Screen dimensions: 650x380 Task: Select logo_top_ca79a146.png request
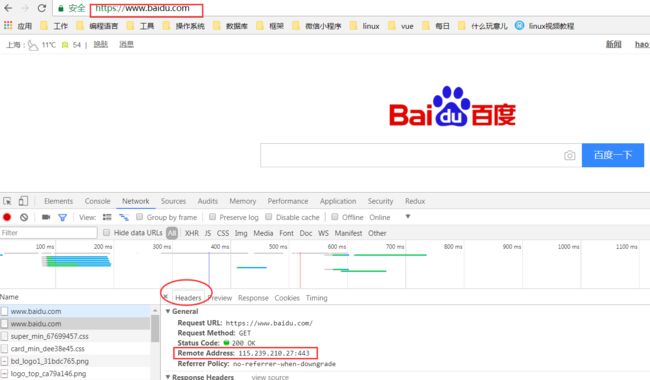coord(75,373)
